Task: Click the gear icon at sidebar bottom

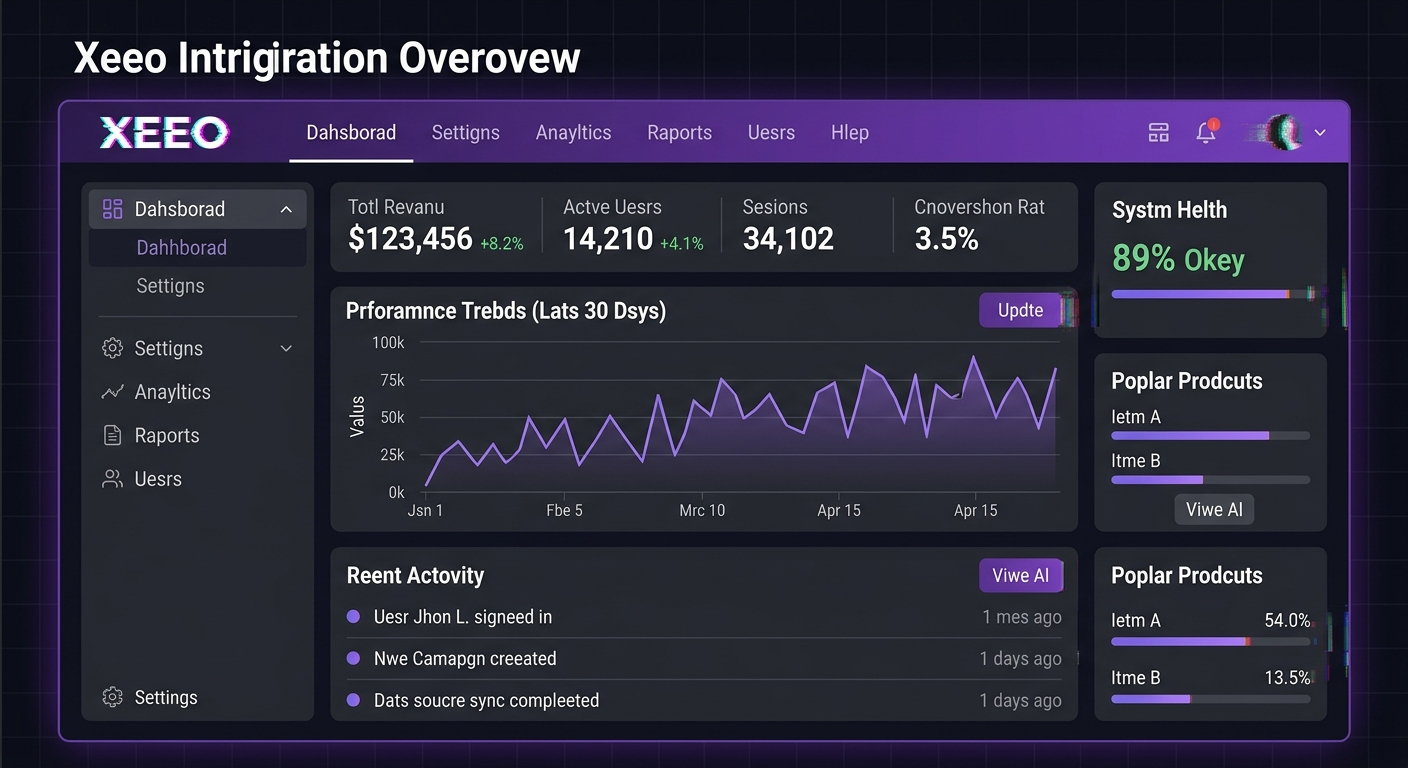Action: click(x=113, y=698)
